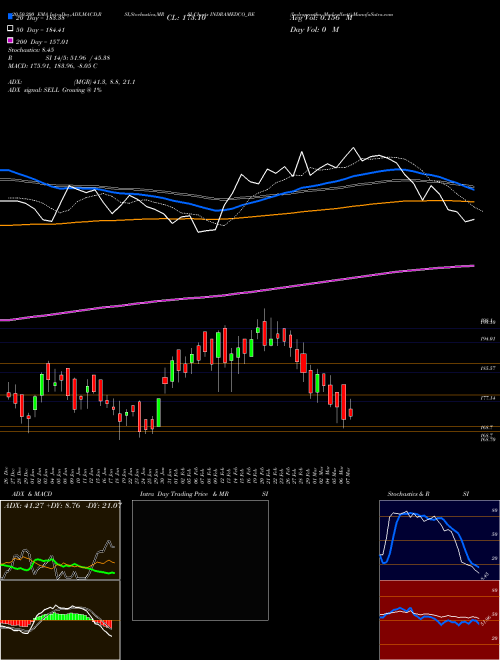Click the 'Avg Vol: 0.156 M' label
This screenshot has width=500, height=660.
pos(321,18)
